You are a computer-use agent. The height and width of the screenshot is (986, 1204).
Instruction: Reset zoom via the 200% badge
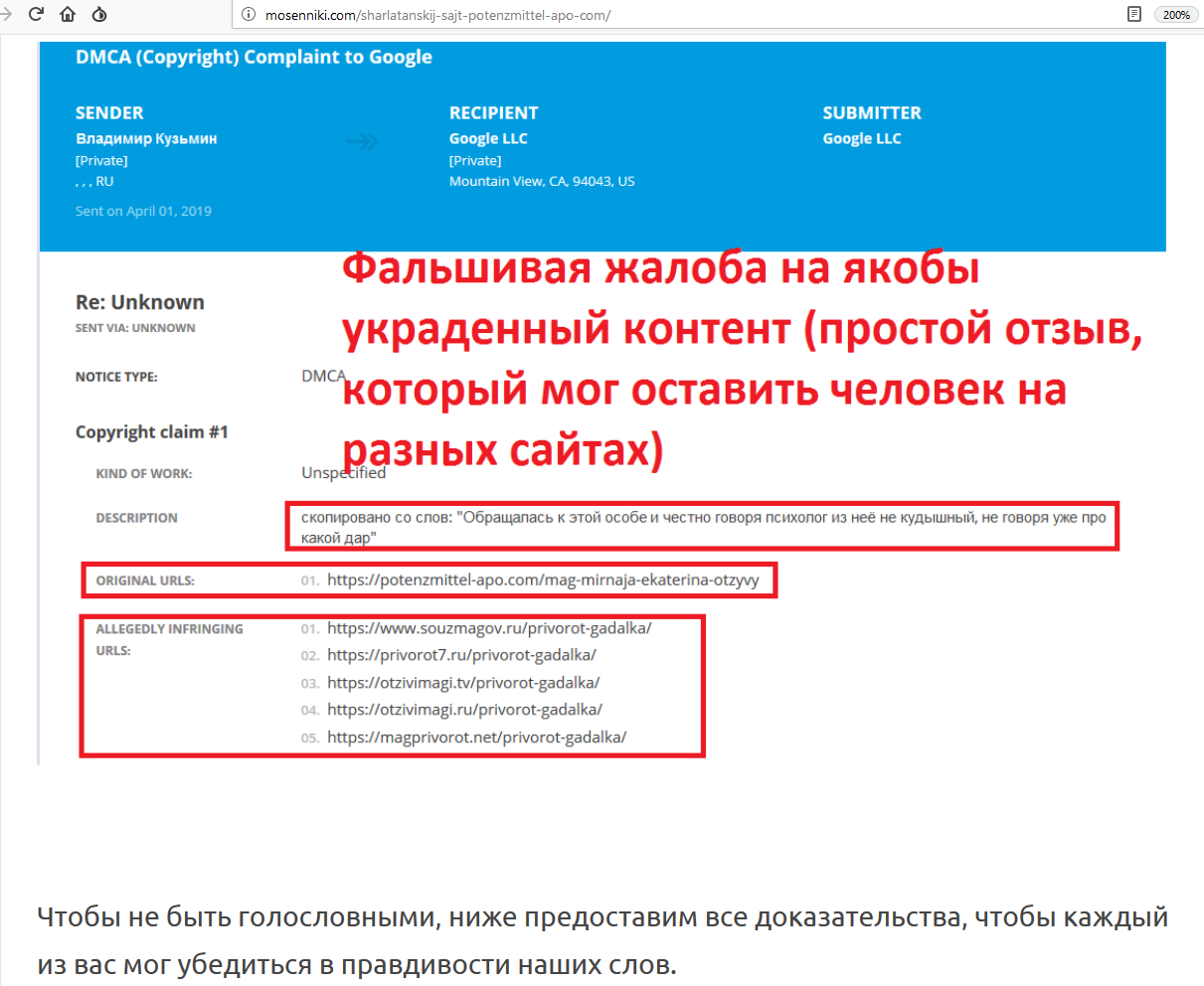(1176, 15)
